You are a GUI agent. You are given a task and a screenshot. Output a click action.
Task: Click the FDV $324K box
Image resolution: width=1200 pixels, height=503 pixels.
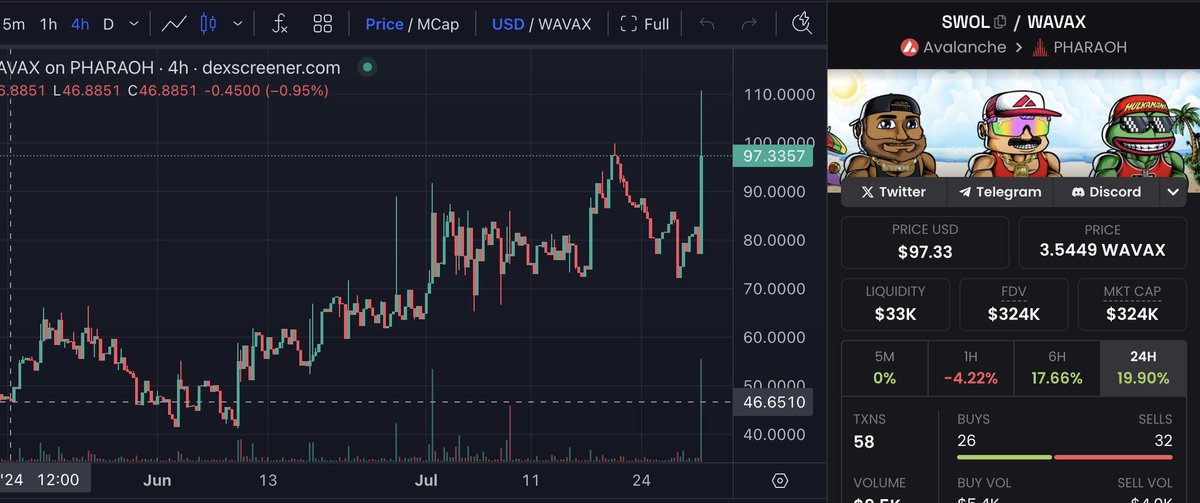pyautogui.click(x=1014, y=304)
